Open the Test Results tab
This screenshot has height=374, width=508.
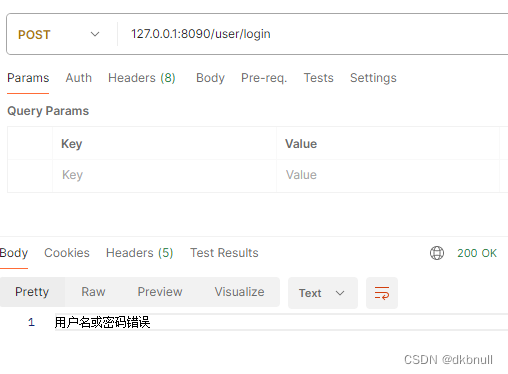pos(224,253)
